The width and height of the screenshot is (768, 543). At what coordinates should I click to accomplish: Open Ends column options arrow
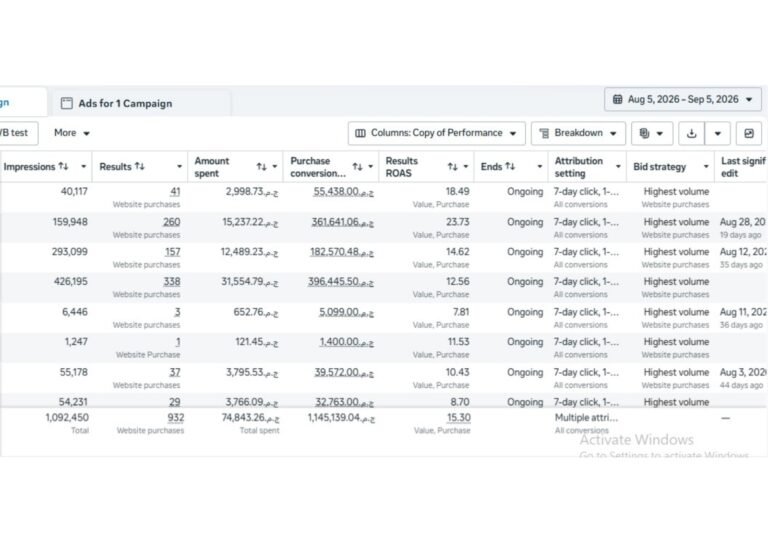[539, 166]
